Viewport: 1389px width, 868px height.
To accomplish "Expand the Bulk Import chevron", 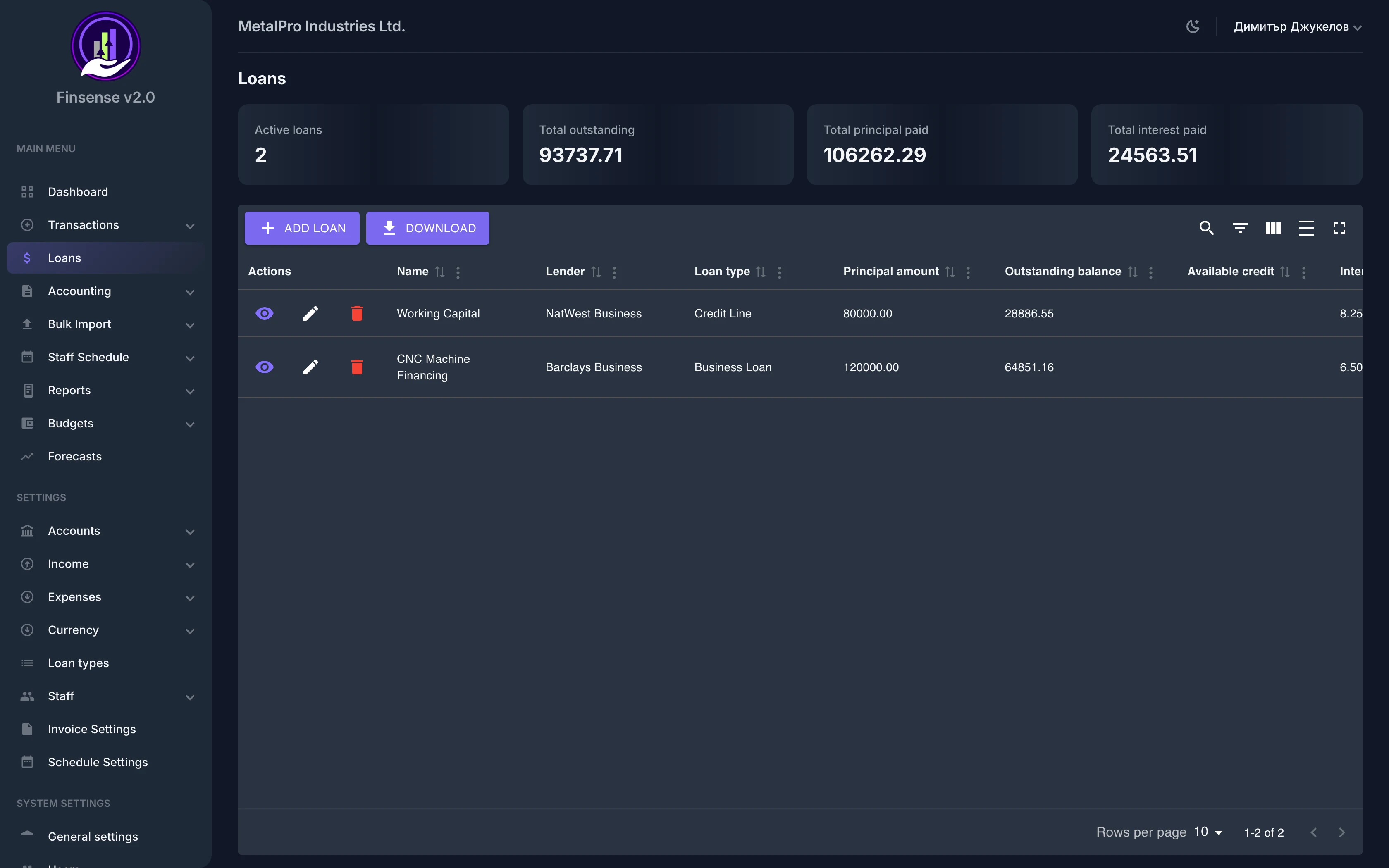I will coord(190,325).
